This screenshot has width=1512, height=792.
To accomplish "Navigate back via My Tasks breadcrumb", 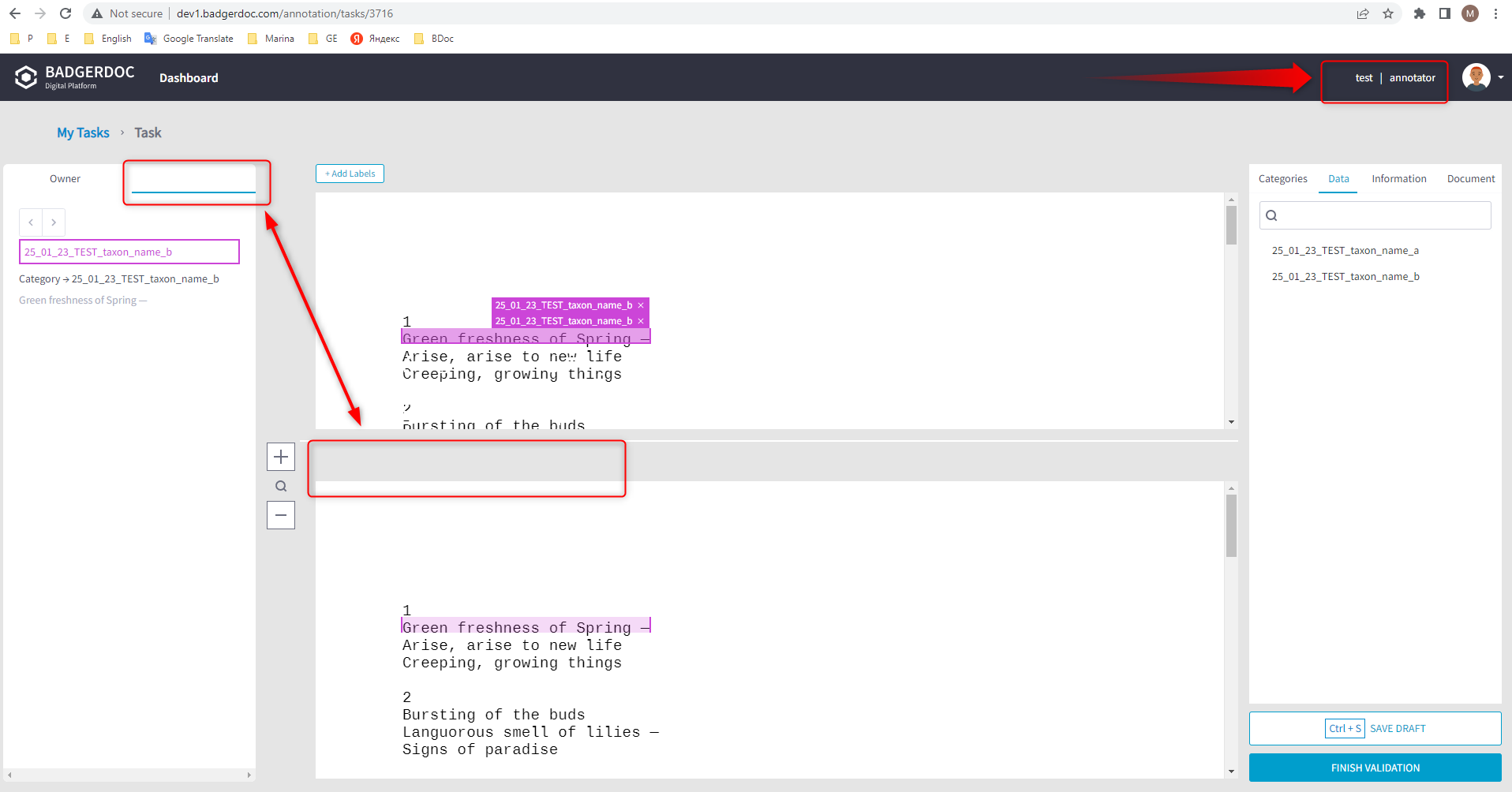I will coord(83,133).
